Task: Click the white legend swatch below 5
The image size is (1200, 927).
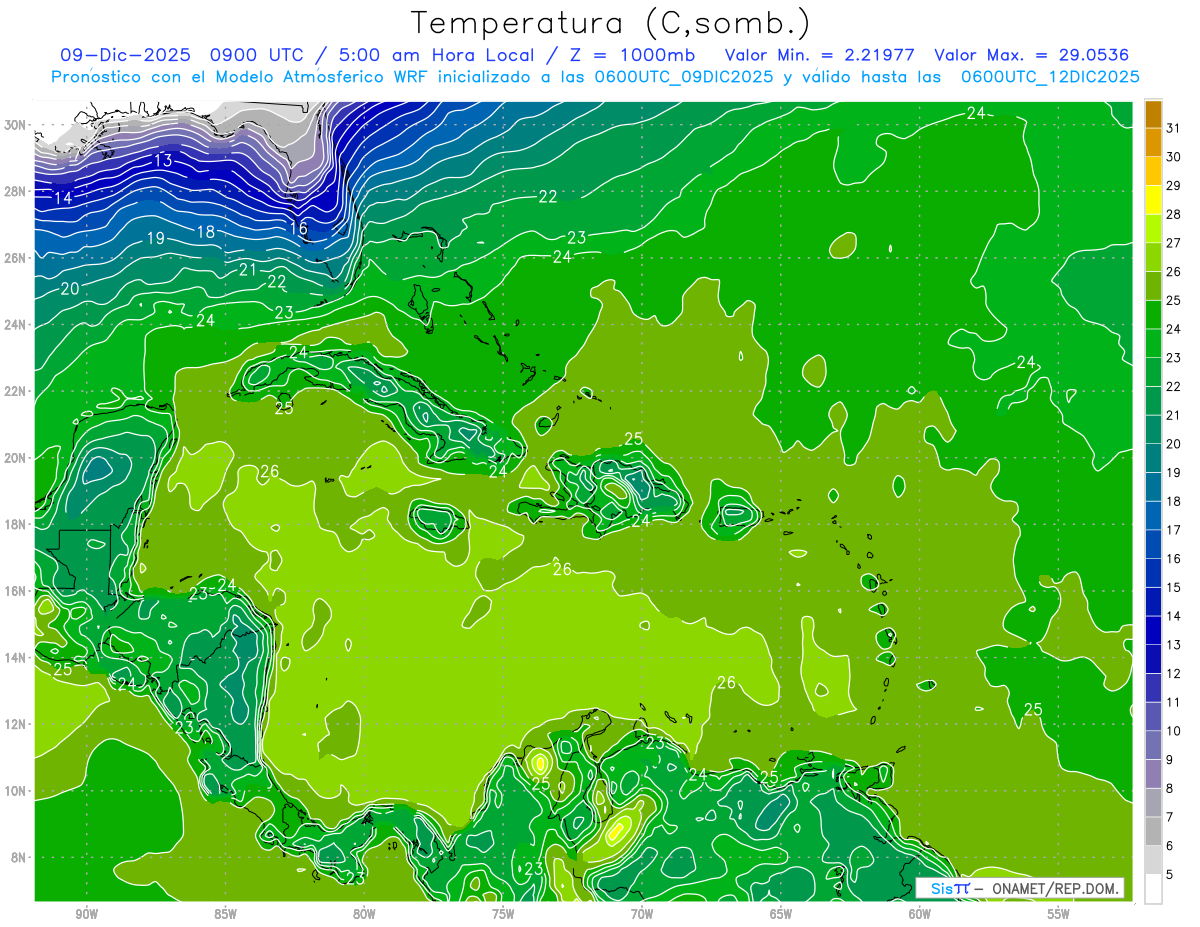Action: tap(1153, 889)
